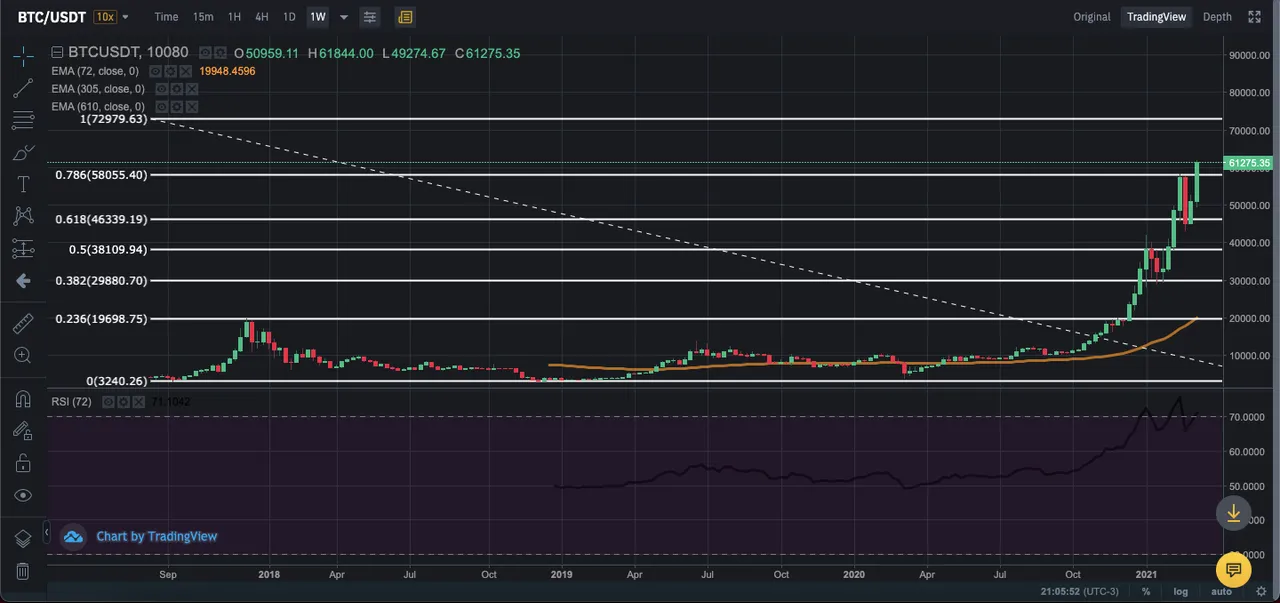This screenshot has width=1280, height=603.
Task: Click the orange EMA value 19948.4596
Action: pos(228,71)
